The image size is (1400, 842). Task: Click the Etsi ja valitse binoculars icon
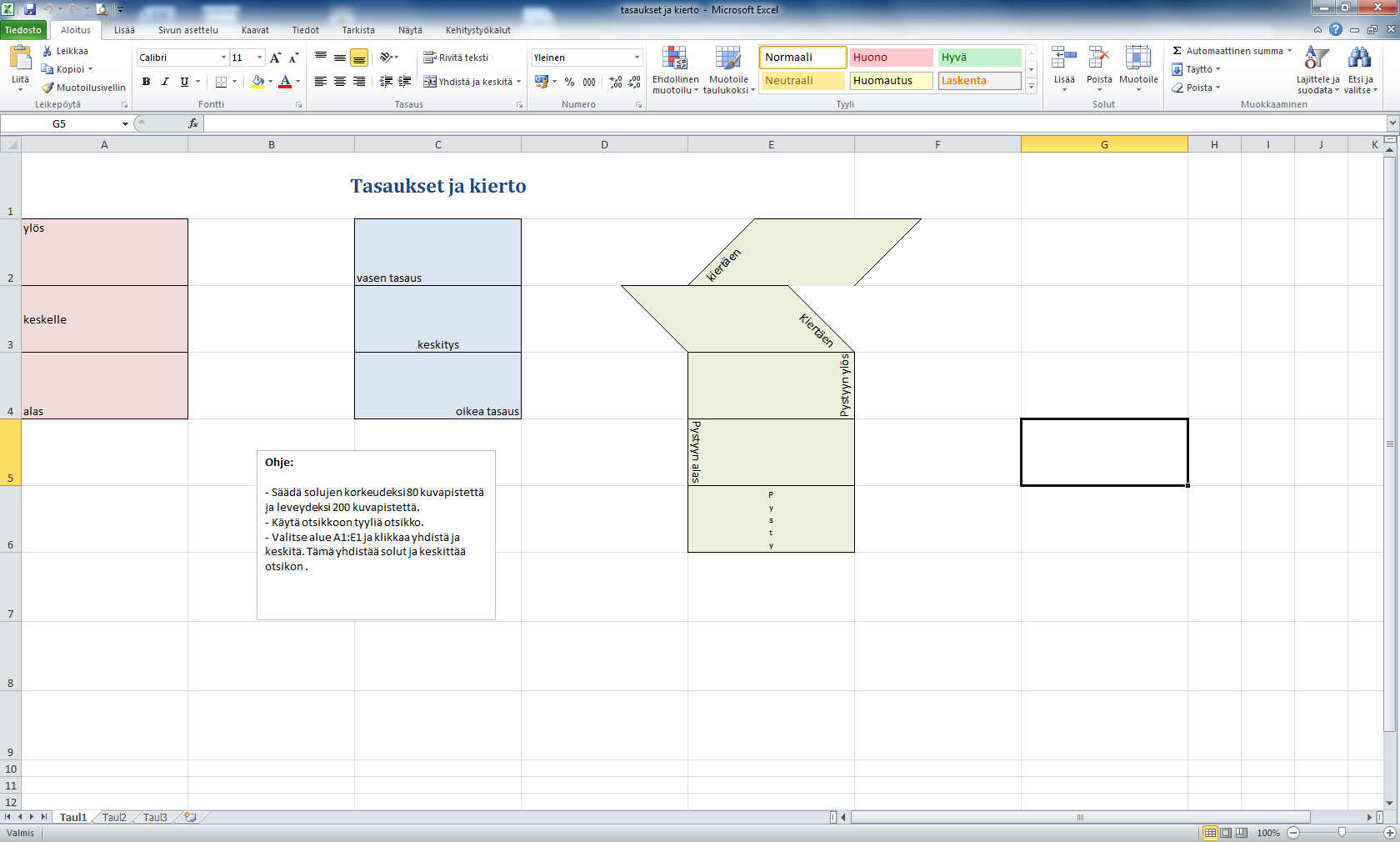coord(1360,58)
